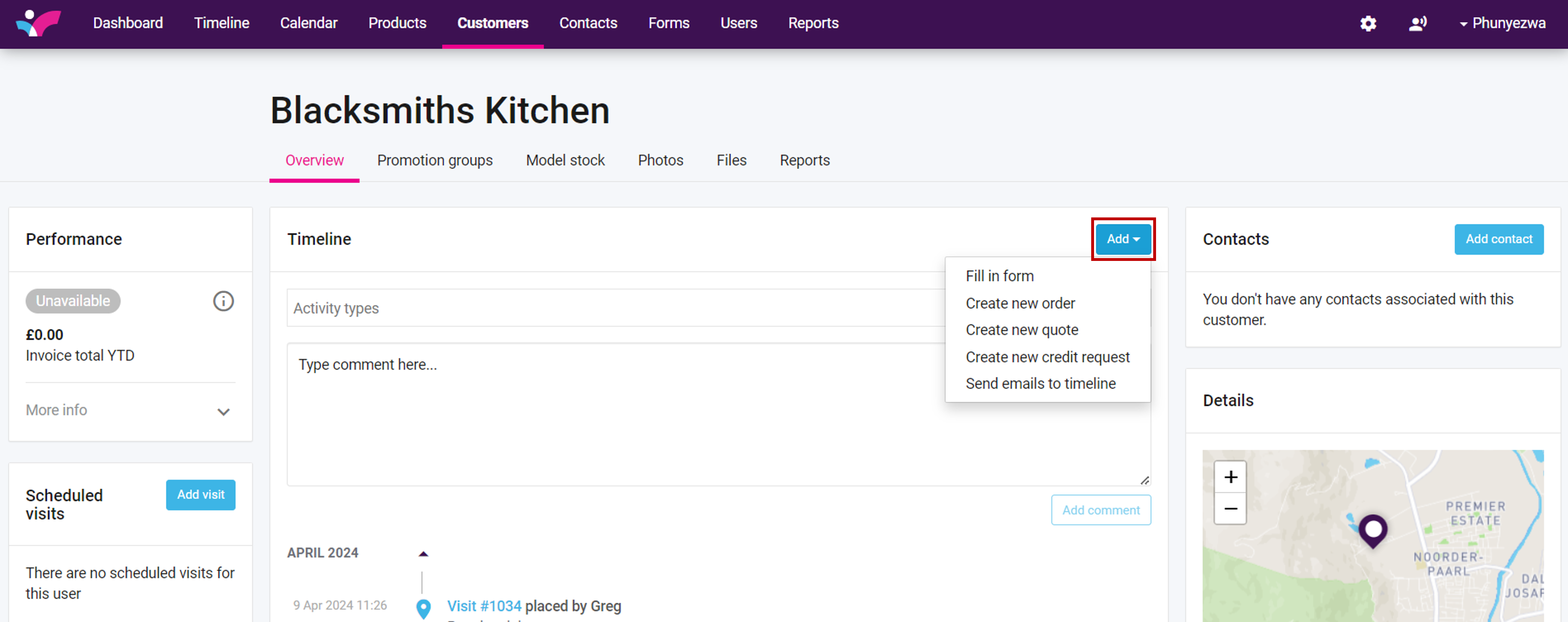Expand the More info section
The image size is (1568, 622).
click(x=223, y=412)
